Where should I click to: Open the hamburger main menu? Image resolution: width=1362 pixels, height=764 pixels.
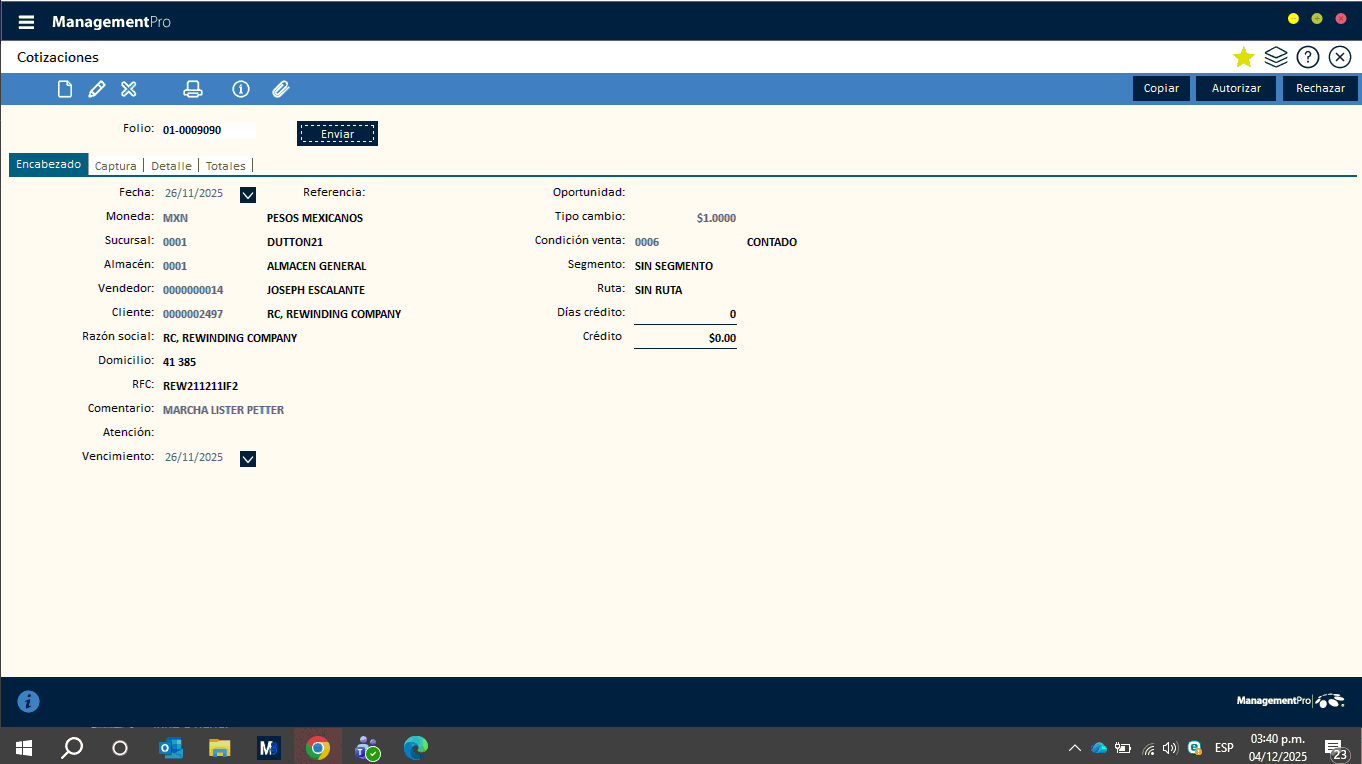pyautogui.click(x=26, y=22)
